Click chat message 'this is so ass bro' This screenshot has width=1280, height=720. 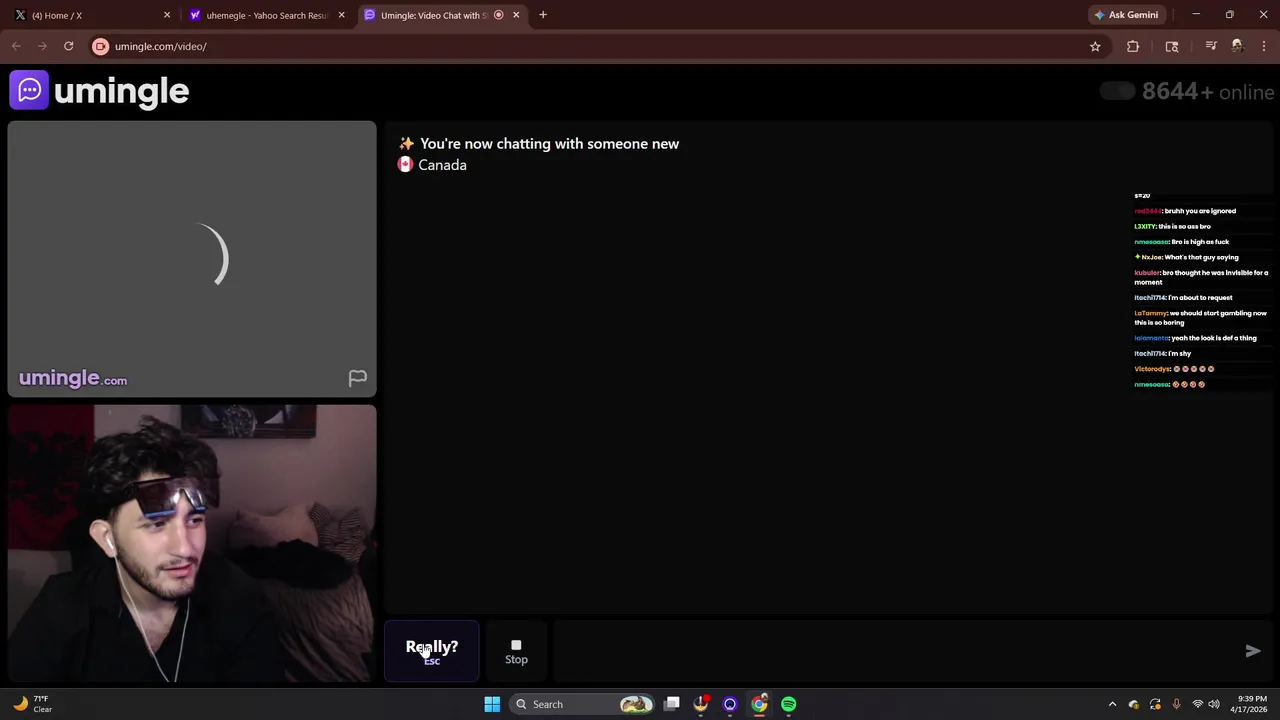pos(1184,226)
